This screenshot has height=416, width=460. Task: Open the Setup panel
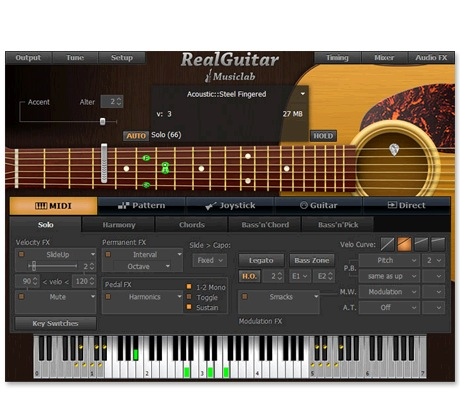122,58
